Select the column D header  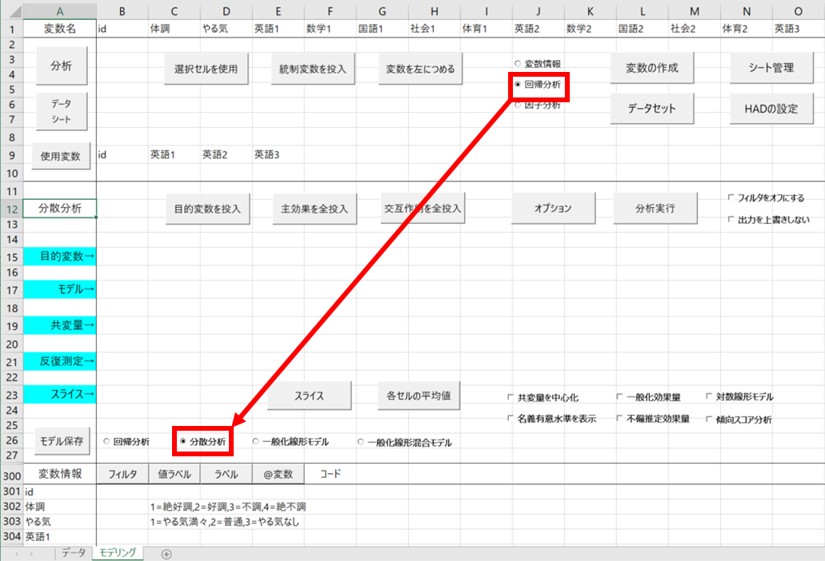click(227, 10)
